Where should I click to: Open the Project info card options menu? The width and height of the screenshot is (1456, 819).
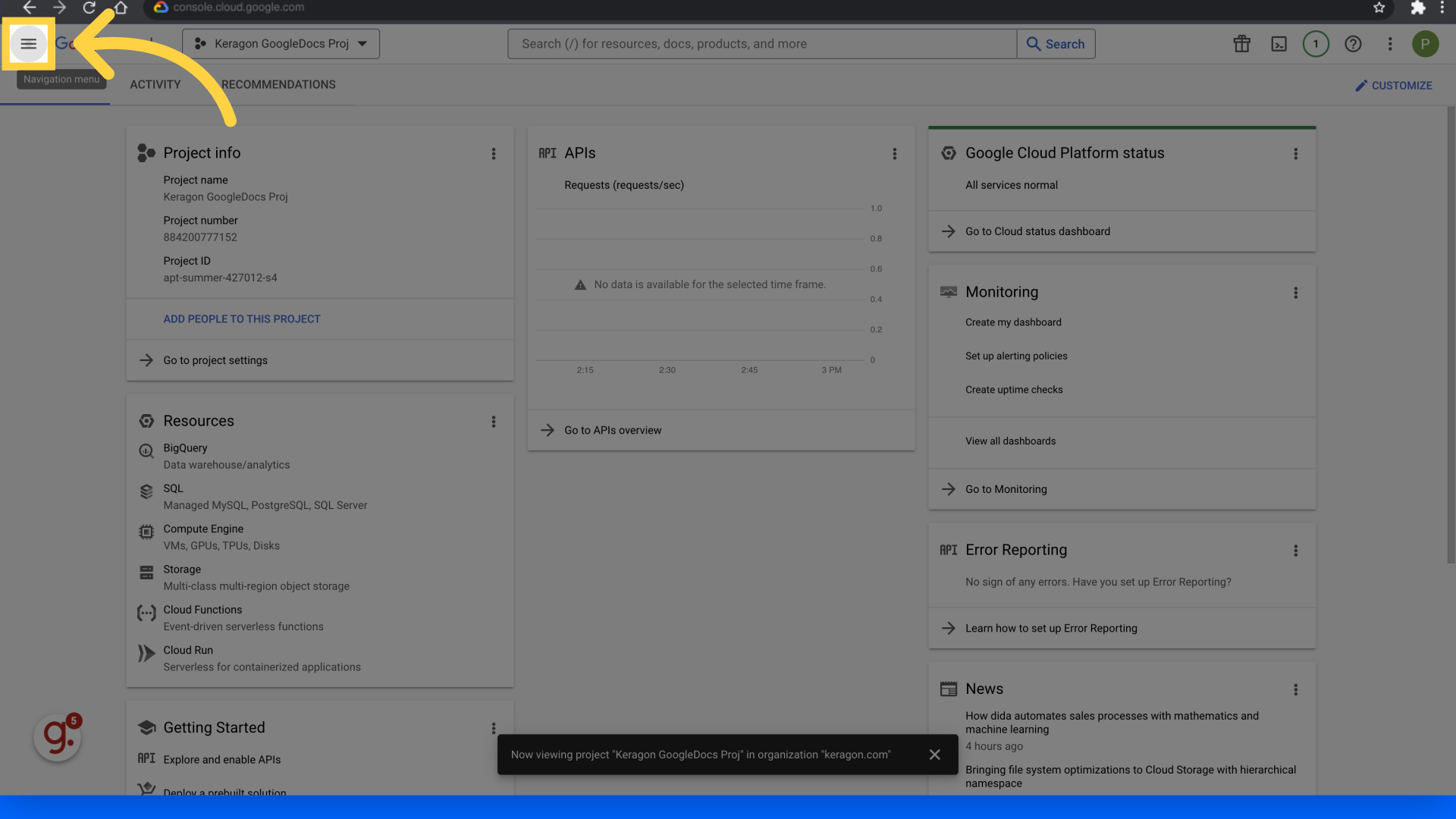tap(494, 153)
